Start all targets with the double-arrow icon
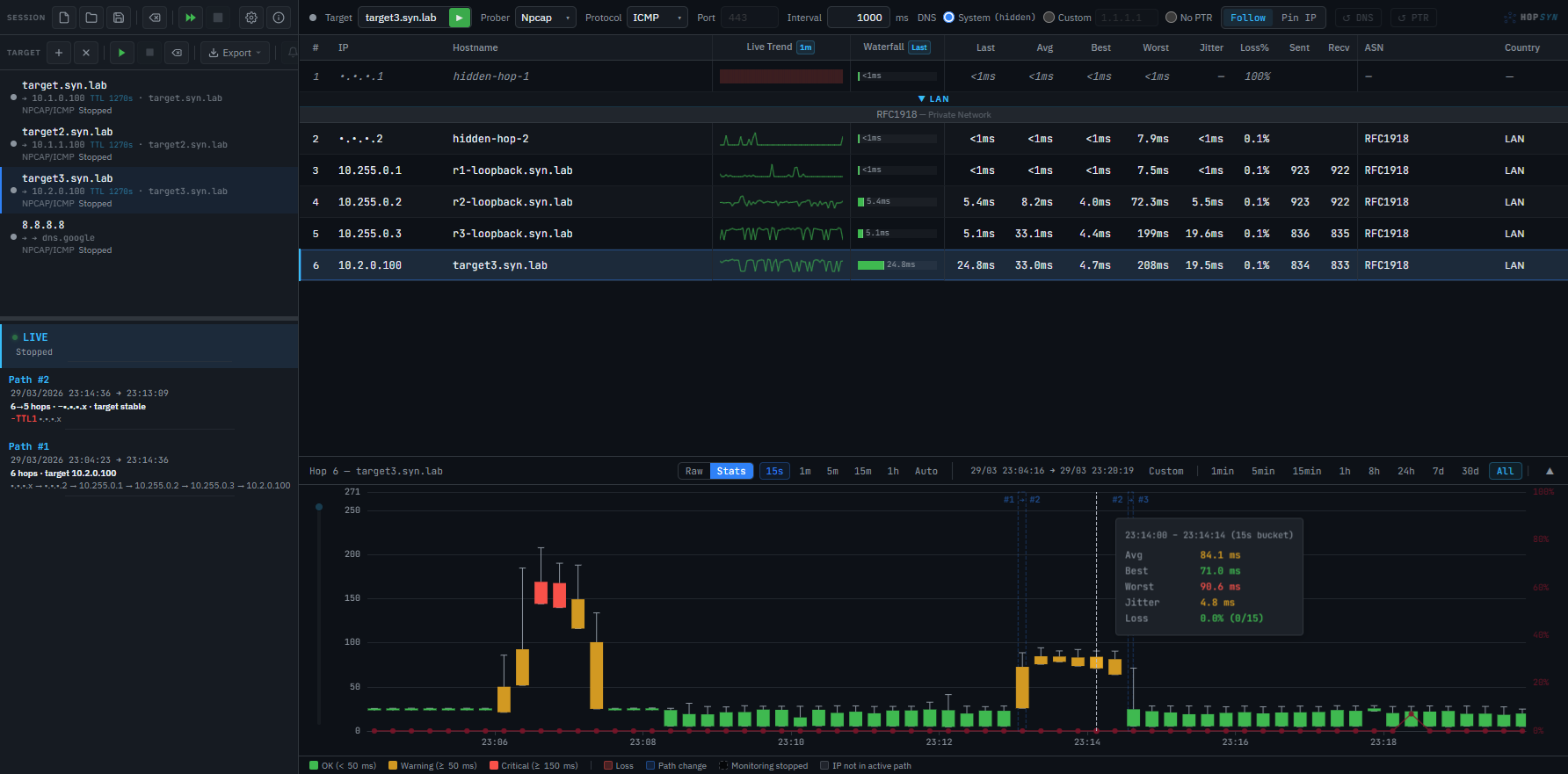Image resolution: width=1568 pixels, height=774 pixels. (x=190, y=18)
